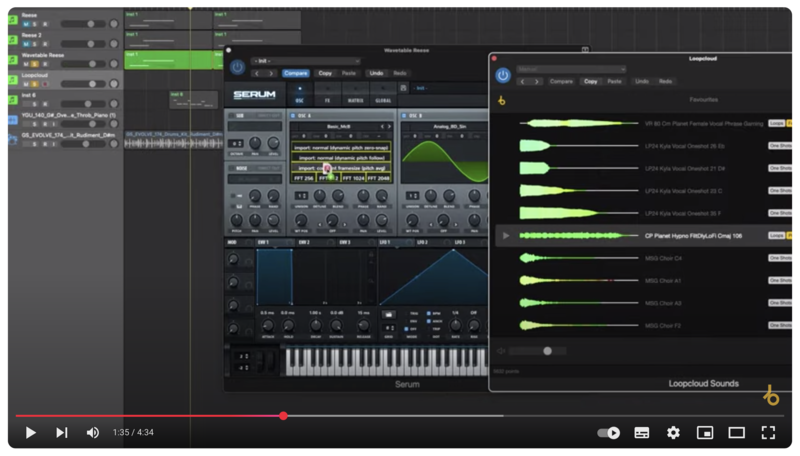
Task: Enable the SUB oscillator checkbox
Action: coord(232,116)
